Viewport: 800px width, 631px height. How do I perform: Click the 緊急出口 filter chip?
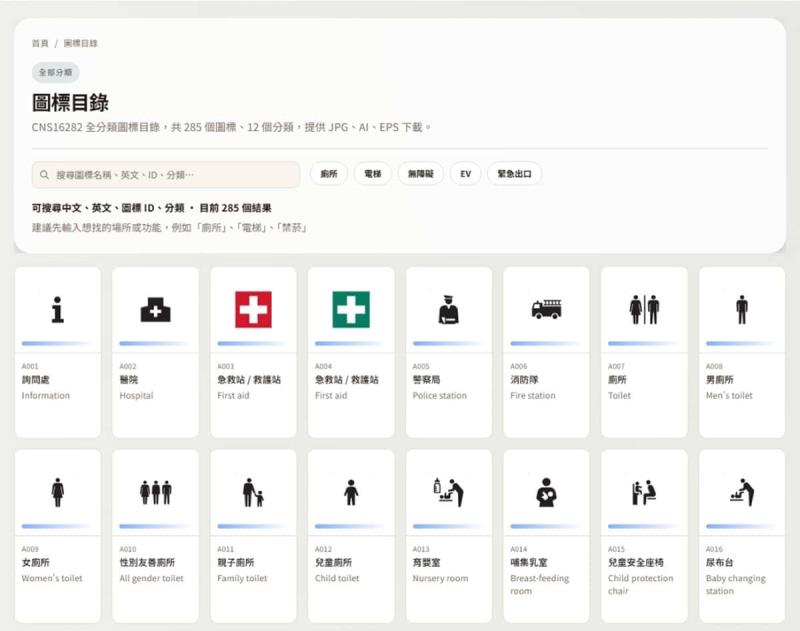pyautogui.click(x=512, y=173)
